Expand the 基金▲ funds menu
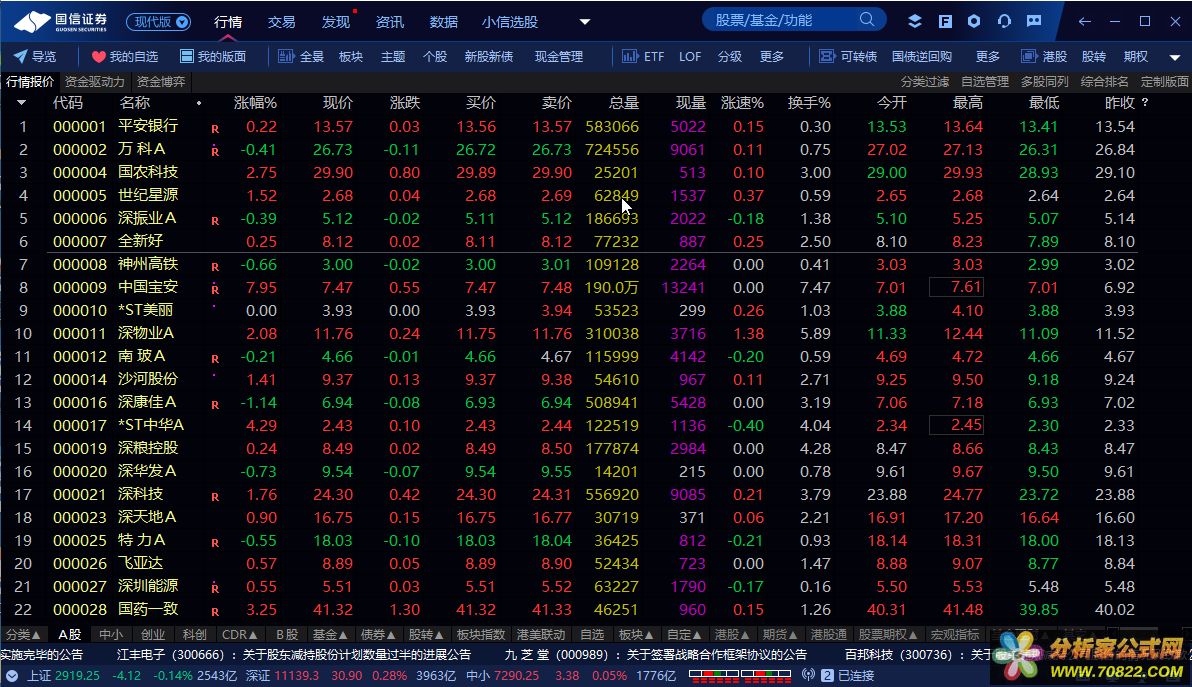The image size is (1192, 687). [x=330, y=634]
